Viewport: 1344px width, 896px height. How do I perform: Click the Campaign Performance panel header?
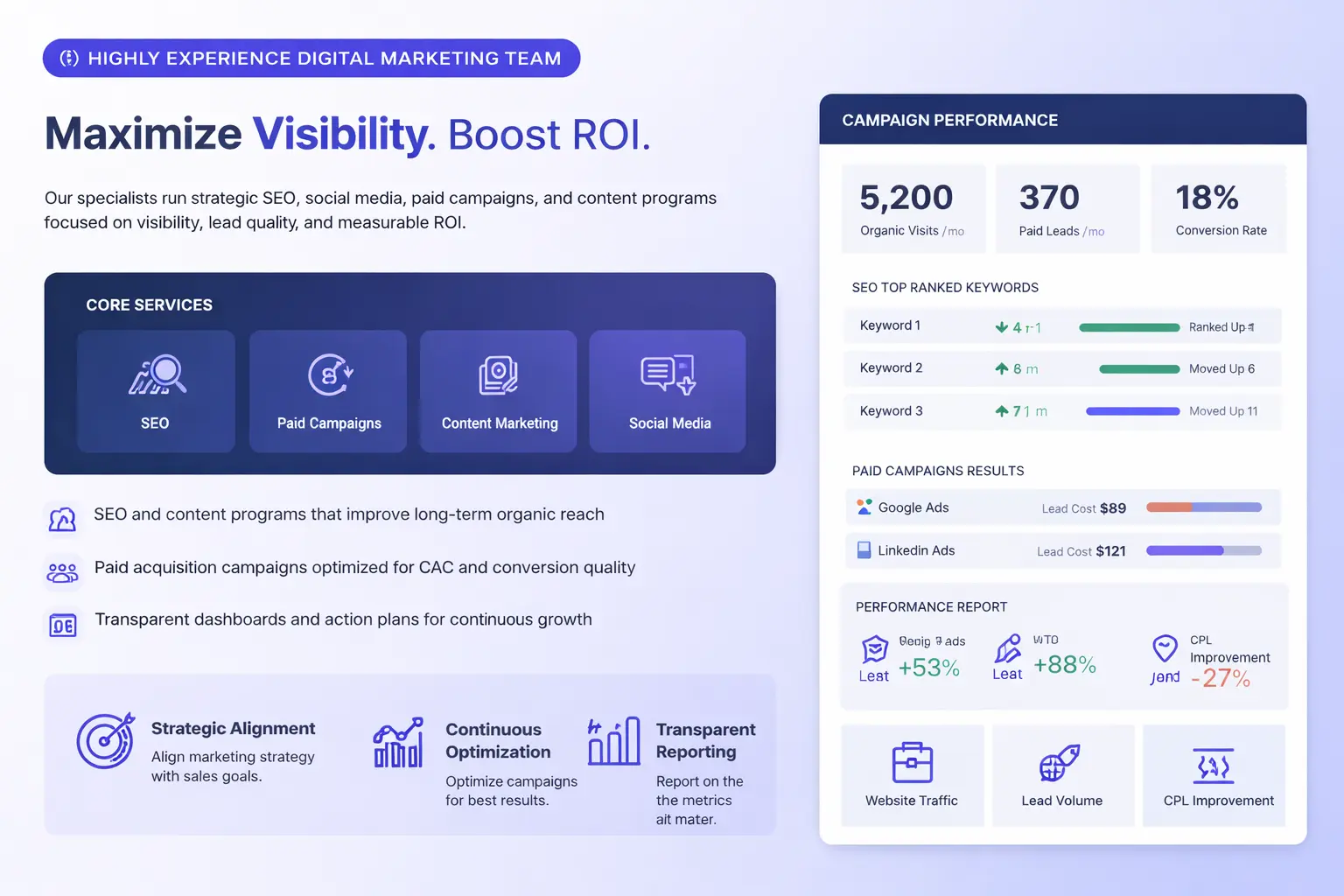(1062, 120)
